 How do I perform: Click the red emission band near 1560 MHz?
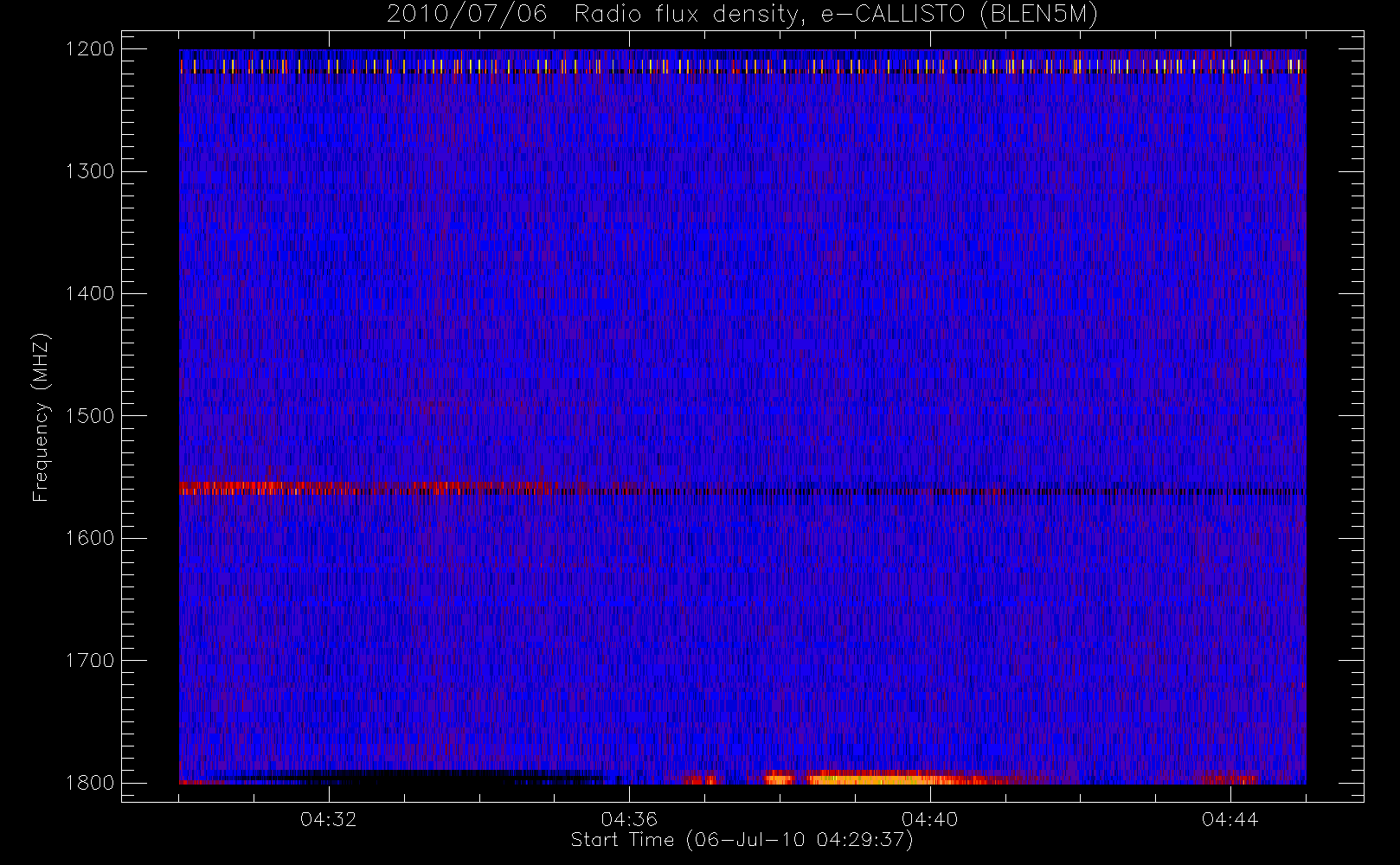coord(368,488)
